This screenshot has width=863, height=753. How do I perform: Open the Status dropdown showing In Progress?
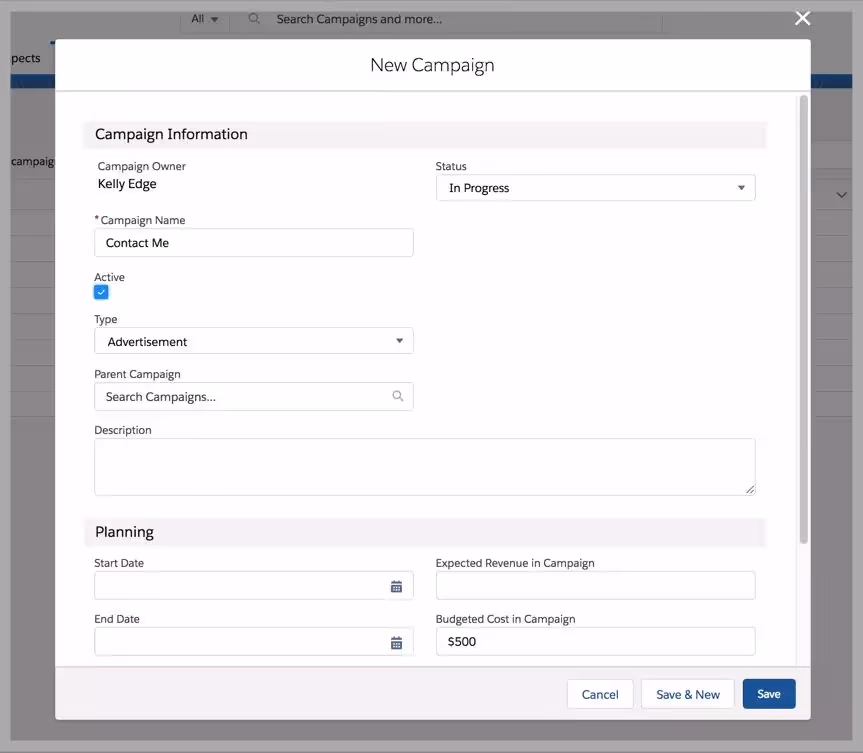(x=596, y=188)
